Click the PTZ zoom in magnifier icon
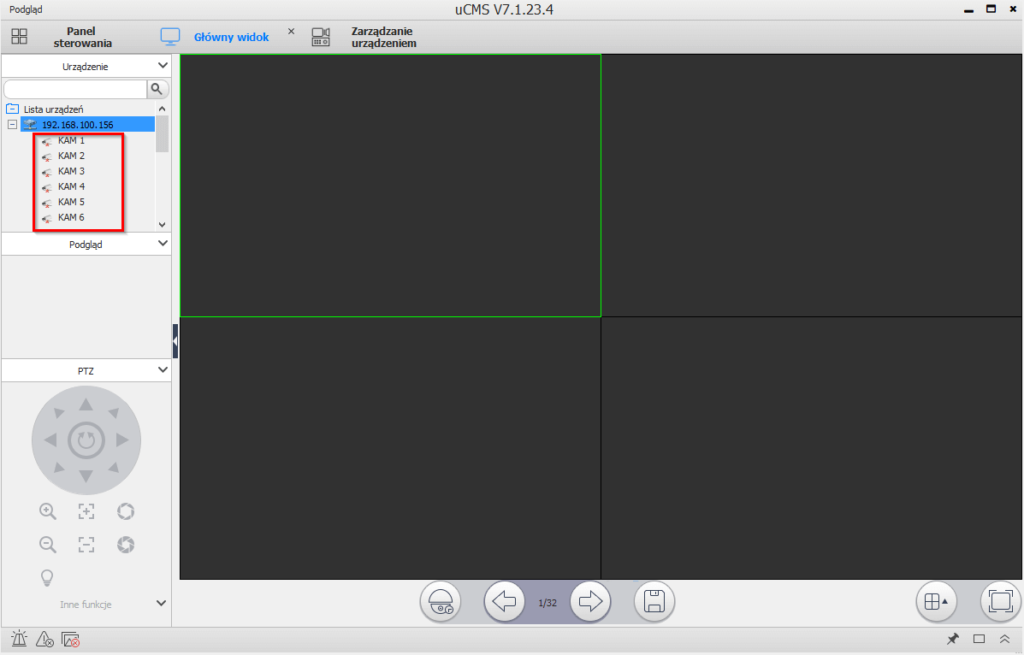Viewport: 1024px width, 655px height. 47,511
